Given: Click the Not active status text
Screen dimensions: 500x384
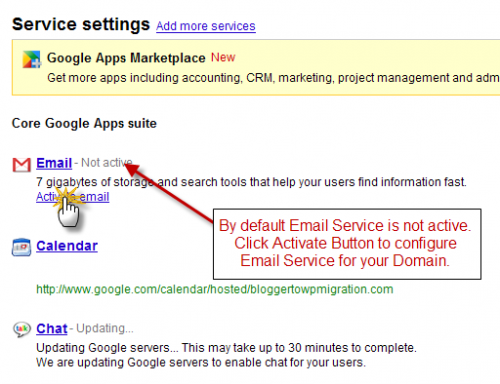Looking at the screenshot, I should point(107,163).
